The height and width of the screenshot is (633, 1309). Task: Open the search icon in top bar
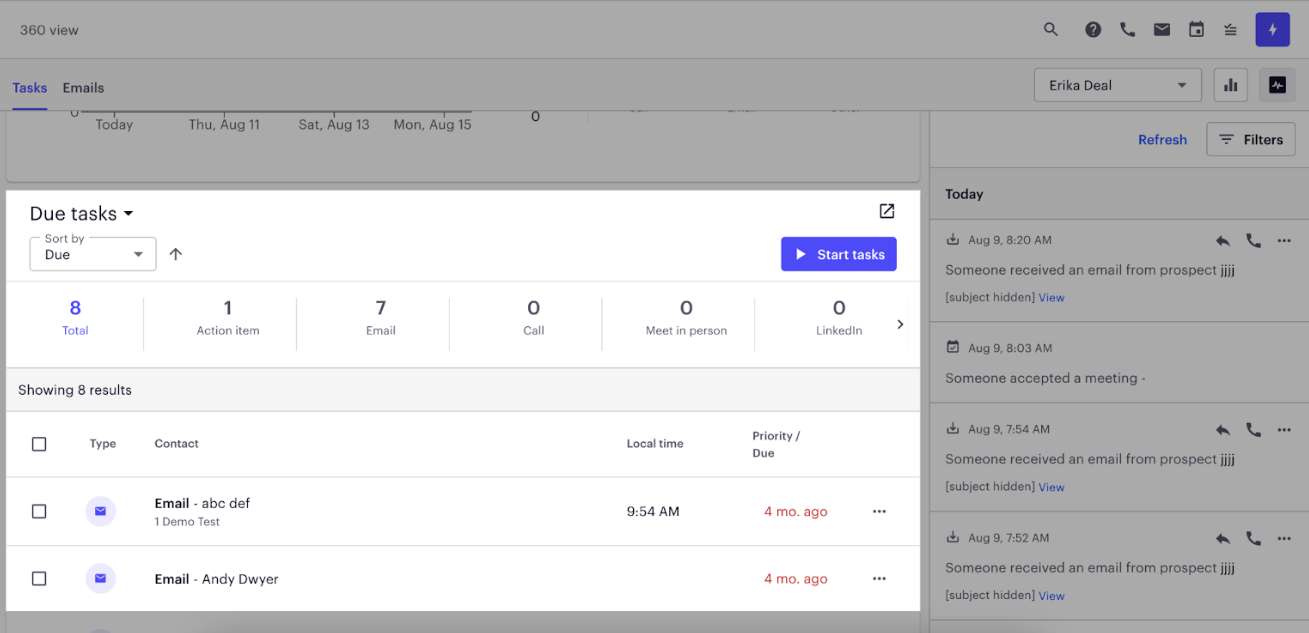point(1051,30)
